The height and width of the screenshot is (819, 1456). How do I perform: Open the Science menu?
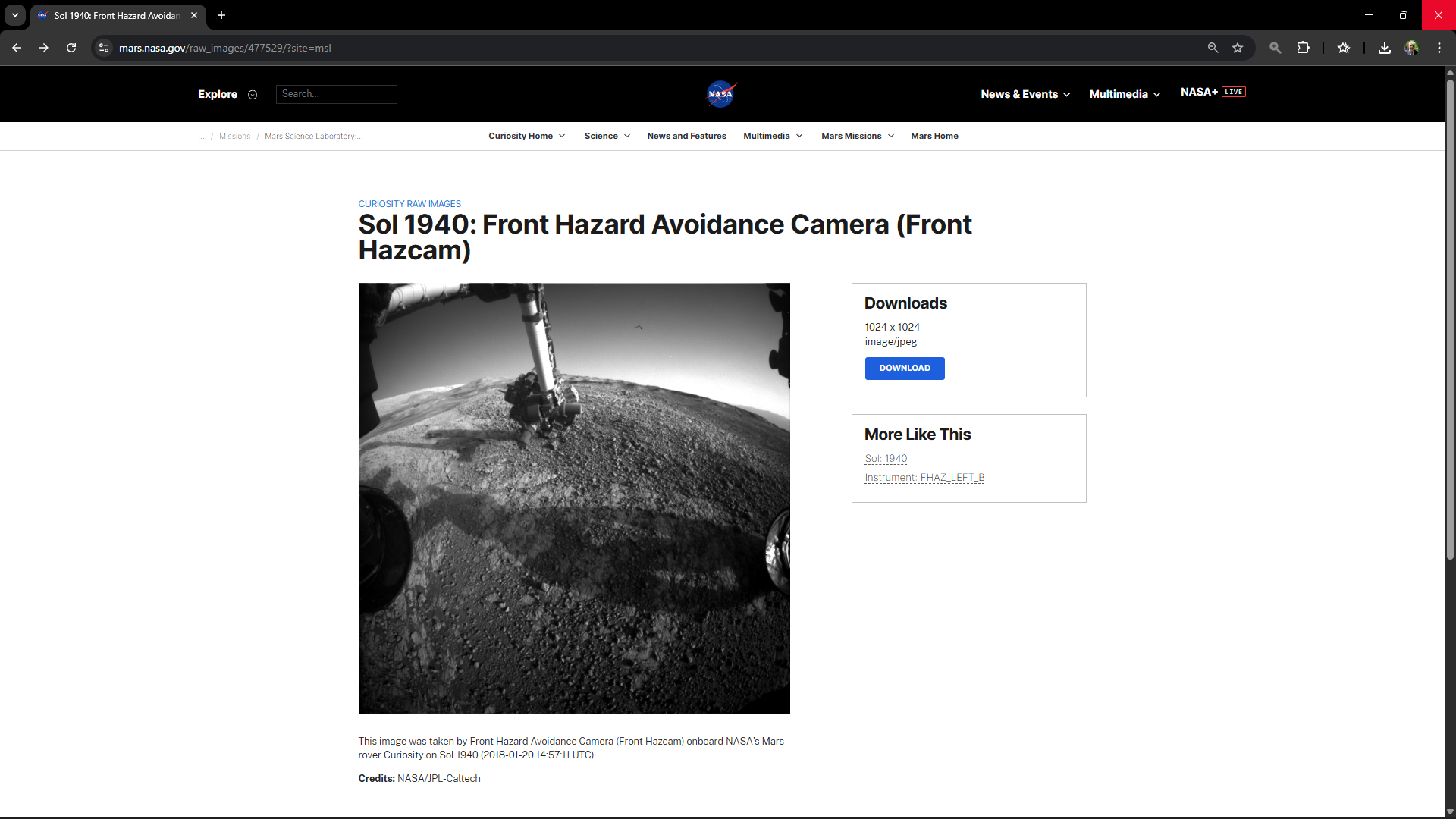(607, 136)
